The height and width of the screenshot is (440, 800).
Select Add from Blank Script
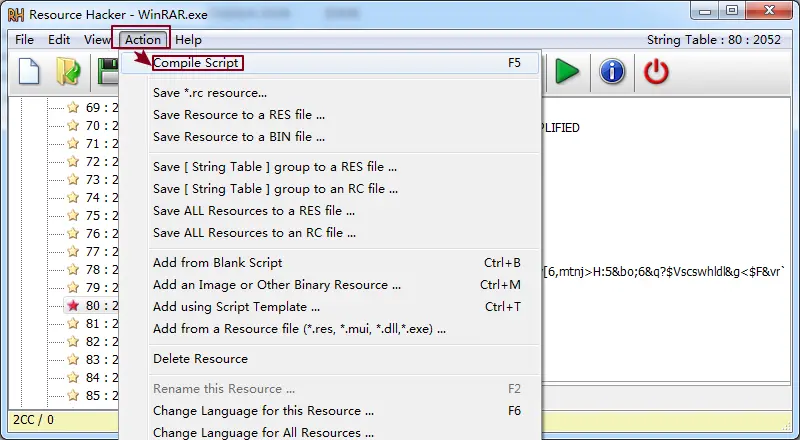tap(330, 263)
